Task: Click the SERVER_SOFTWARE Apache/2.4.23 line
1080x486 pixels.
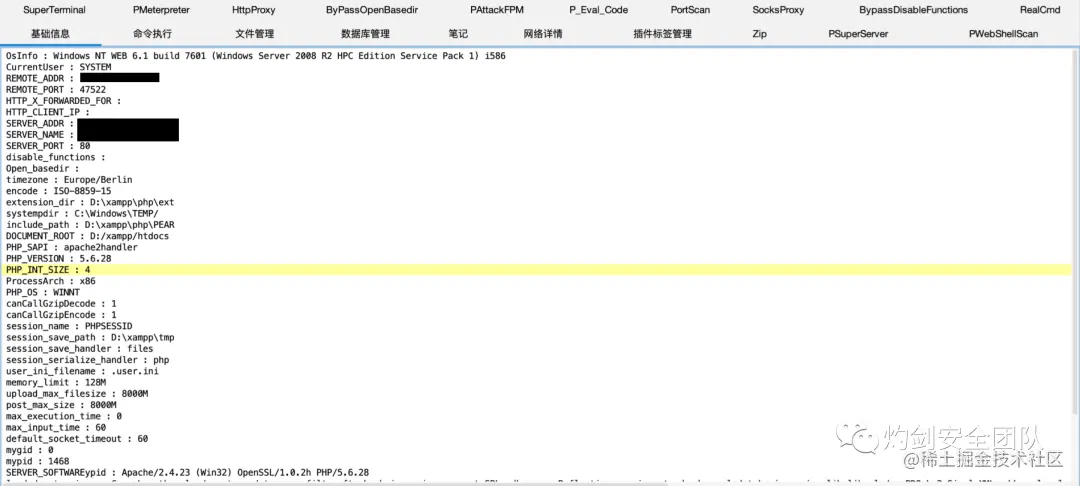Action: click(x=187, y=472)
